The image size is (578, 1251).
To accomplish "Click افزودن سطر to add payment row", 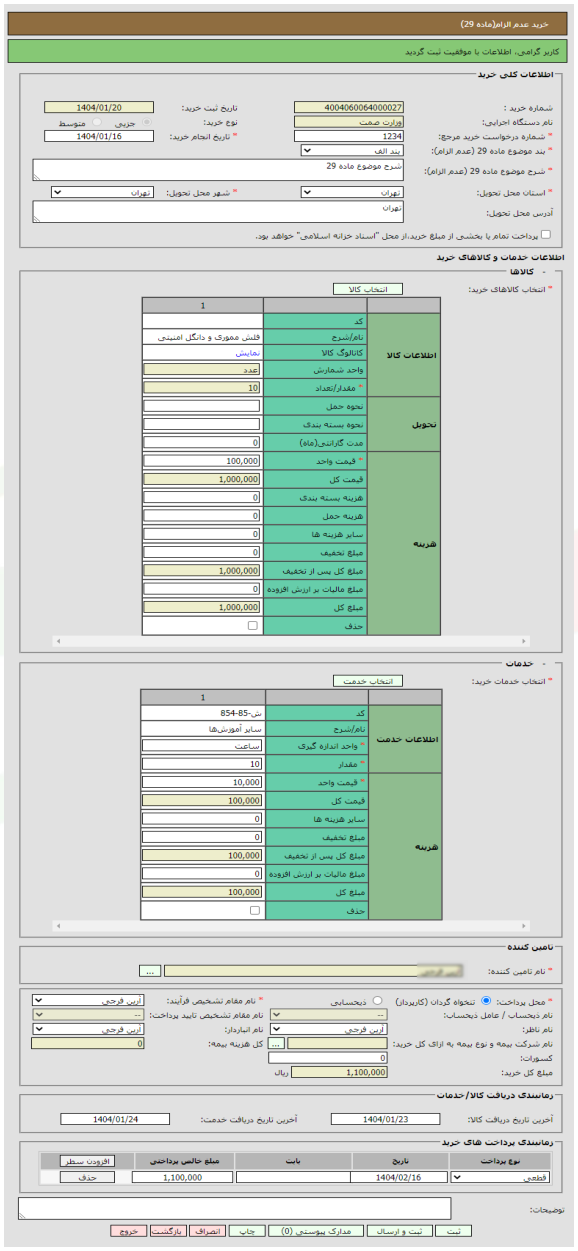I will [x=88, y=1161].
